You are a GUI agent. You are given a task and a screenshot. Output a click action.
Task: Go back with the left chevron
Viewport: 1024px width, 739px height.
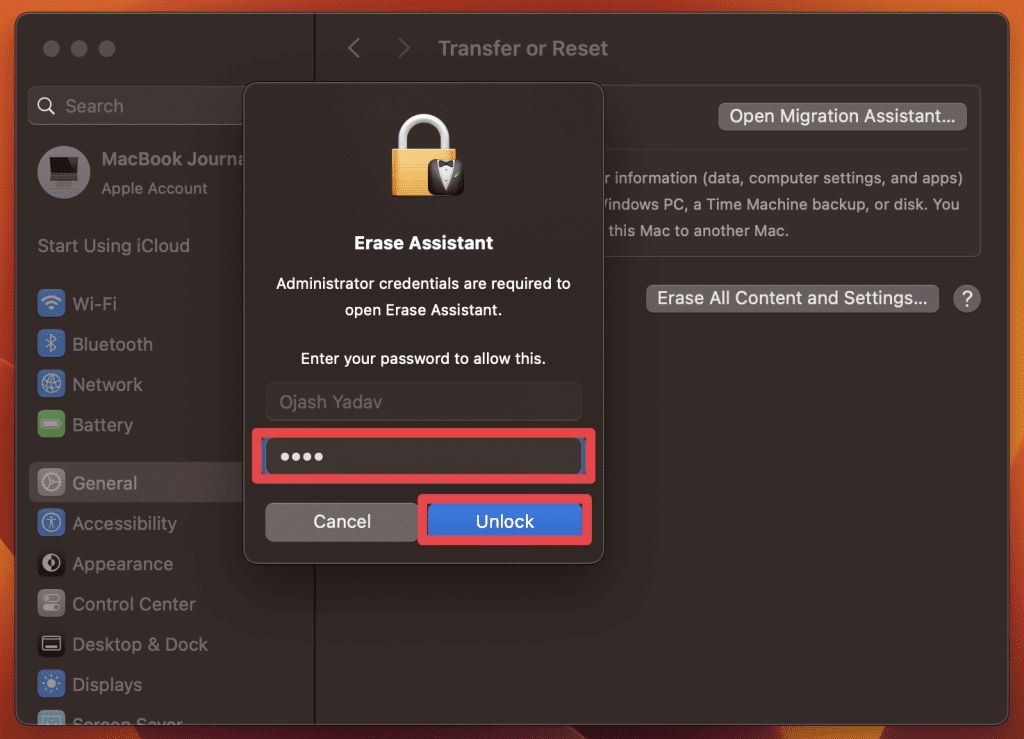[x=354, y=48]
